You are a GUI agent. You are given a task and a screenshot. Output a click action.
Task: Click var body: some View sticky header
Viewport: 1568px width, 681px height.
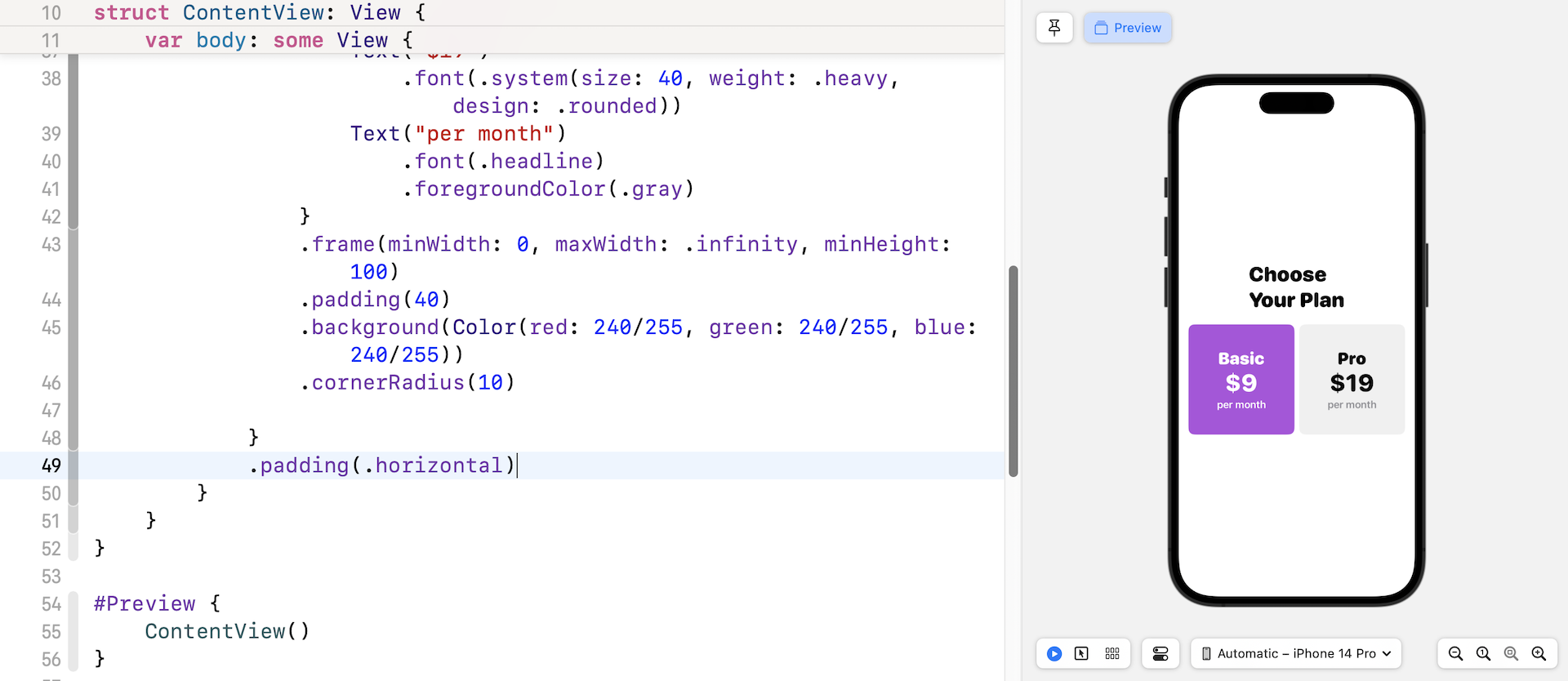pos(279,40)
